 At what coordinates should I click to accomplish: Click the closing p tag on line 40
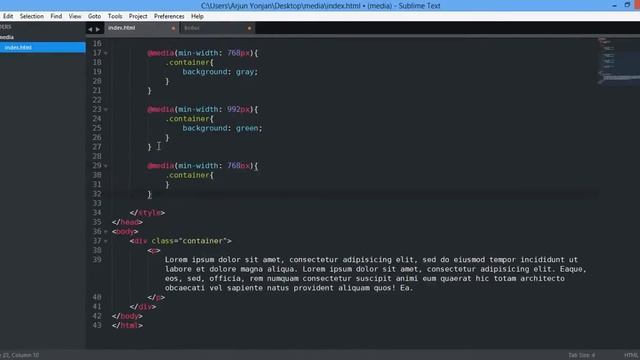click(x=156, y=297)
